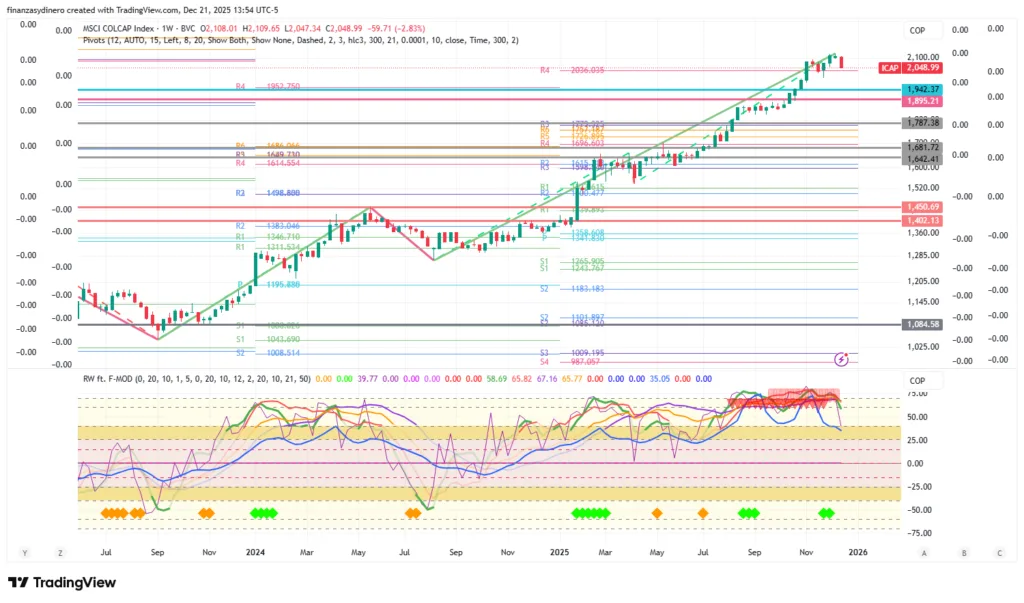Click the 2026 label on the time axis

click(857, 552)
